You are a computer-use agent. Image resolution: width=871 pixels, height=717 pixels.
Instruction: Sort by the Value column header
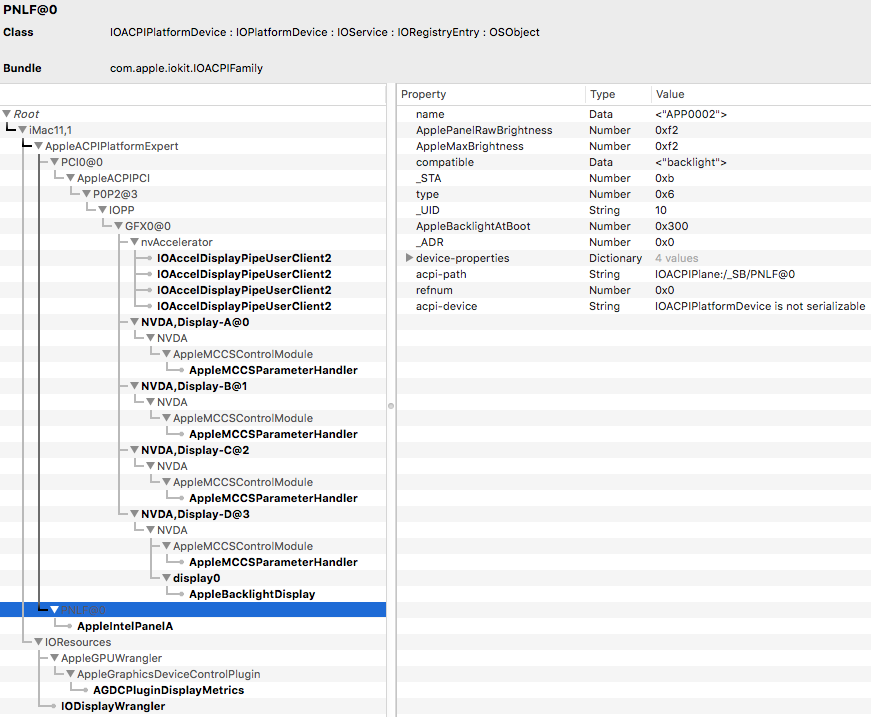761,94
